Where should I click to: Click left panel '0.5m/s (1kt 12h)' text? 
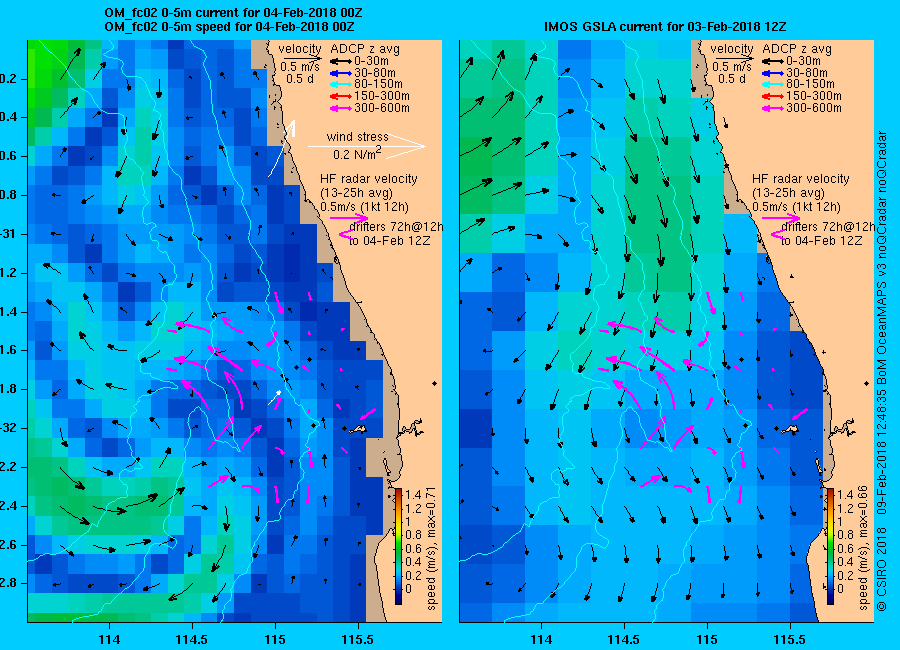[x=364, y=207]
